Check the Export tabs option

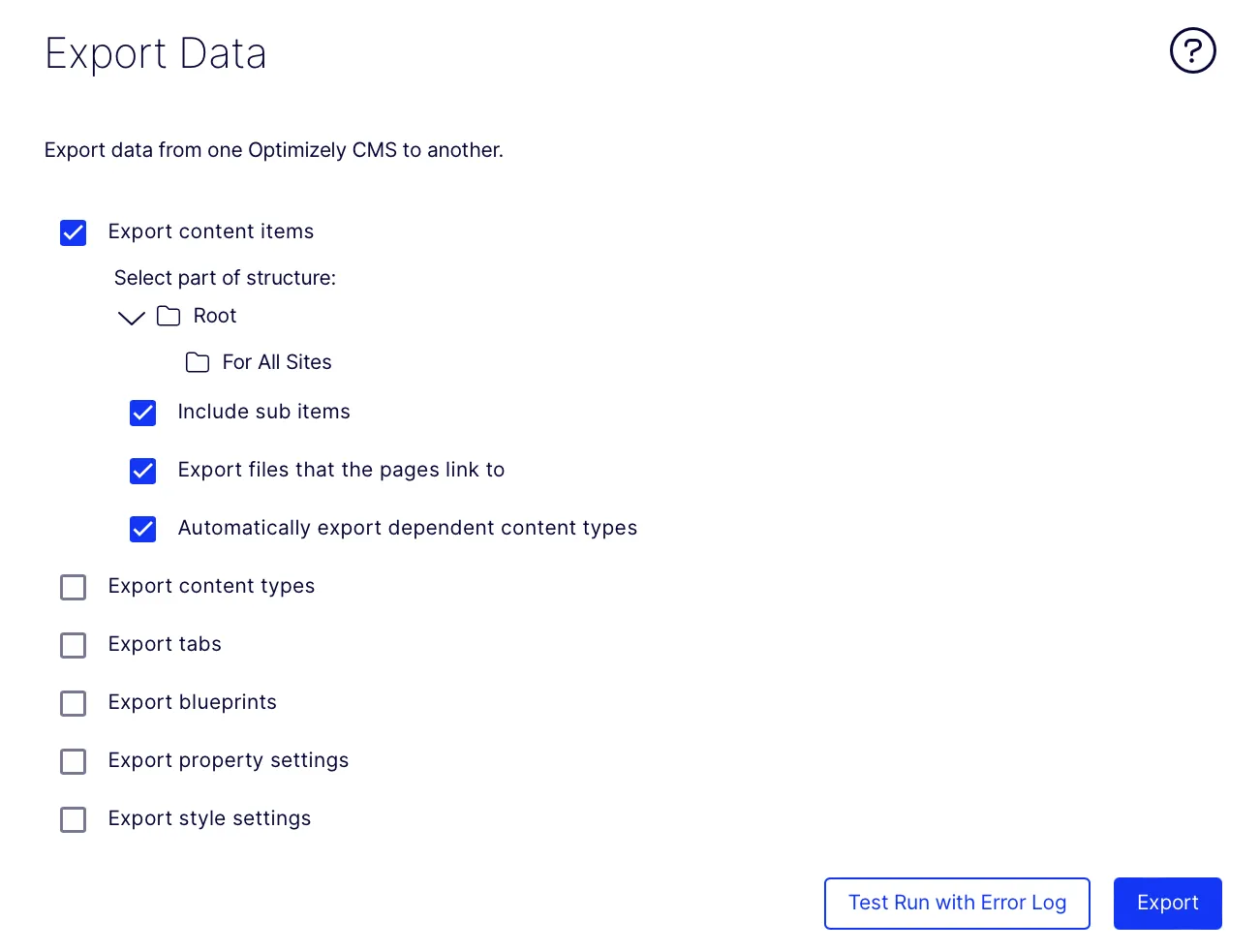click(x=74, y=645)
